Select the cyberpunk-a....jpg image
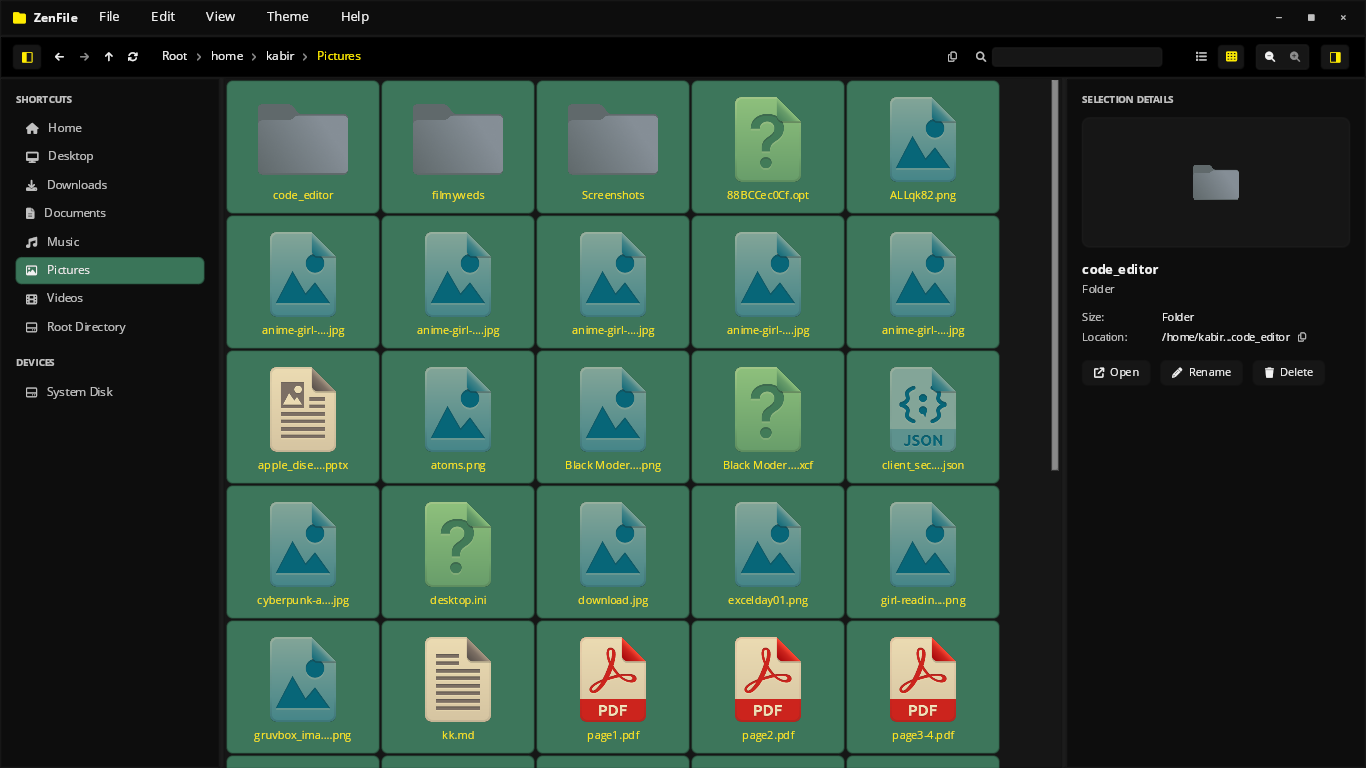 [303, 552]
